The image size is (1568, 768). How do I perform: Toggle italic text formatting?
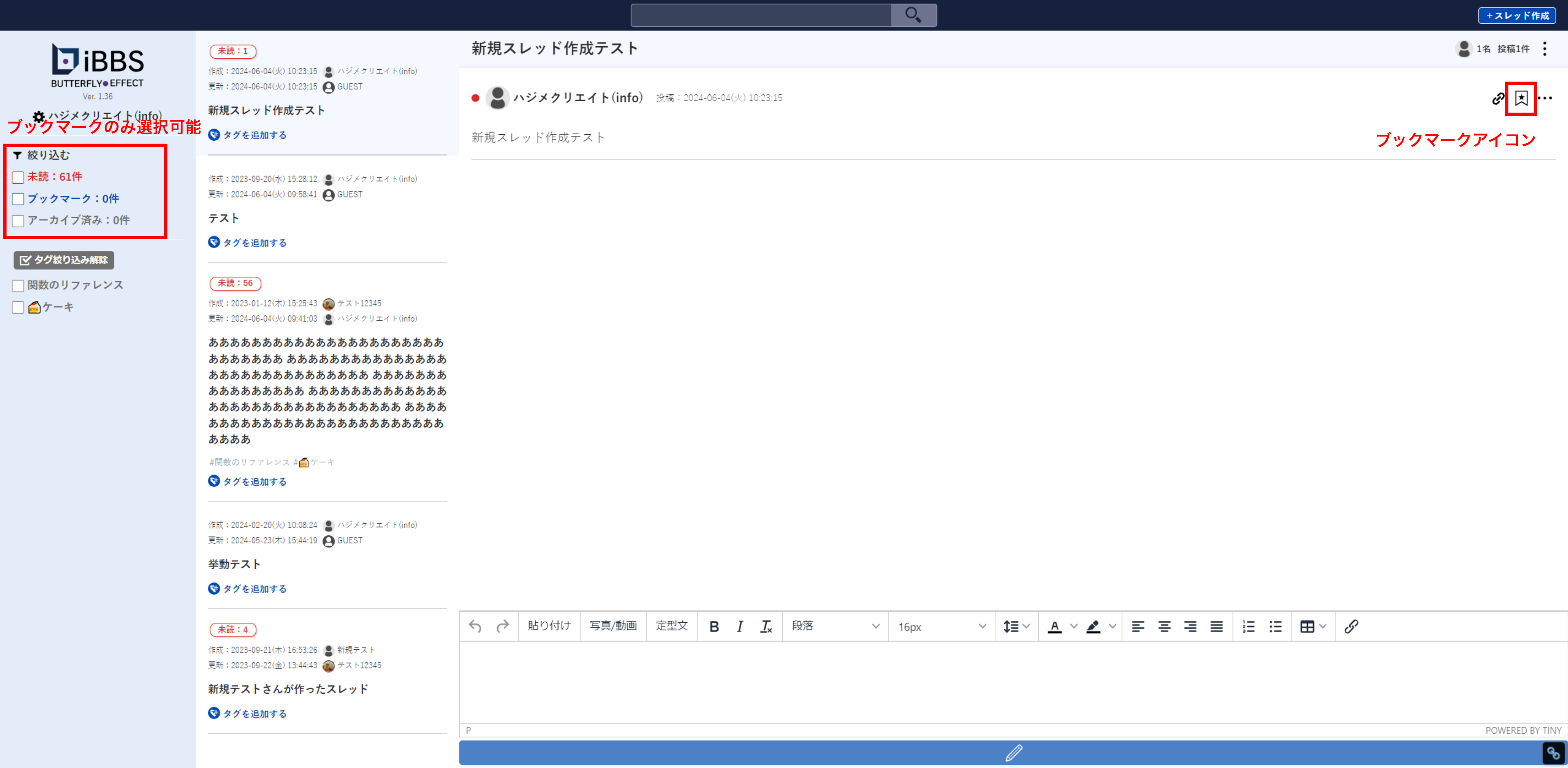(739, 626)
